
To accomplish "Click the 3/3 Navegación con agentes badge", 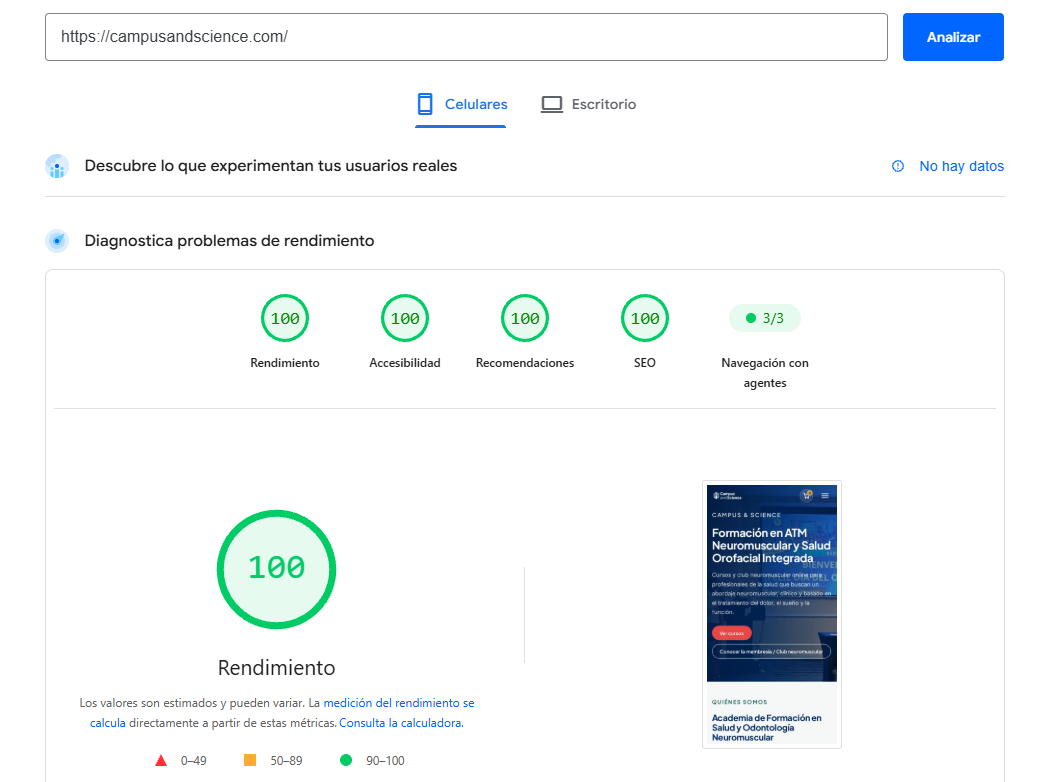I will (765, 318).
